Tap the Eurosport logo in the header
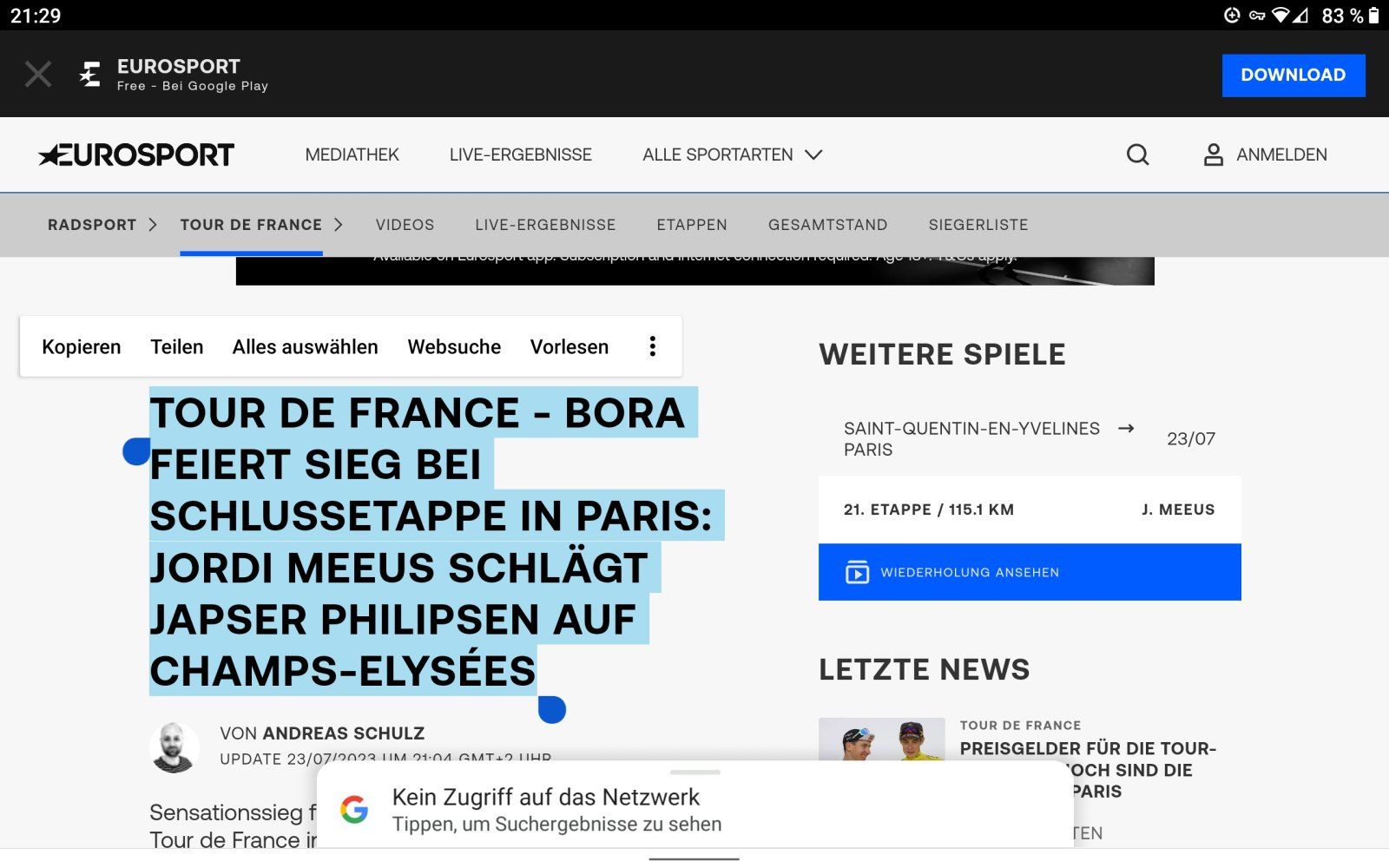Screen dimensions: 1389x868 coord(136,155)
